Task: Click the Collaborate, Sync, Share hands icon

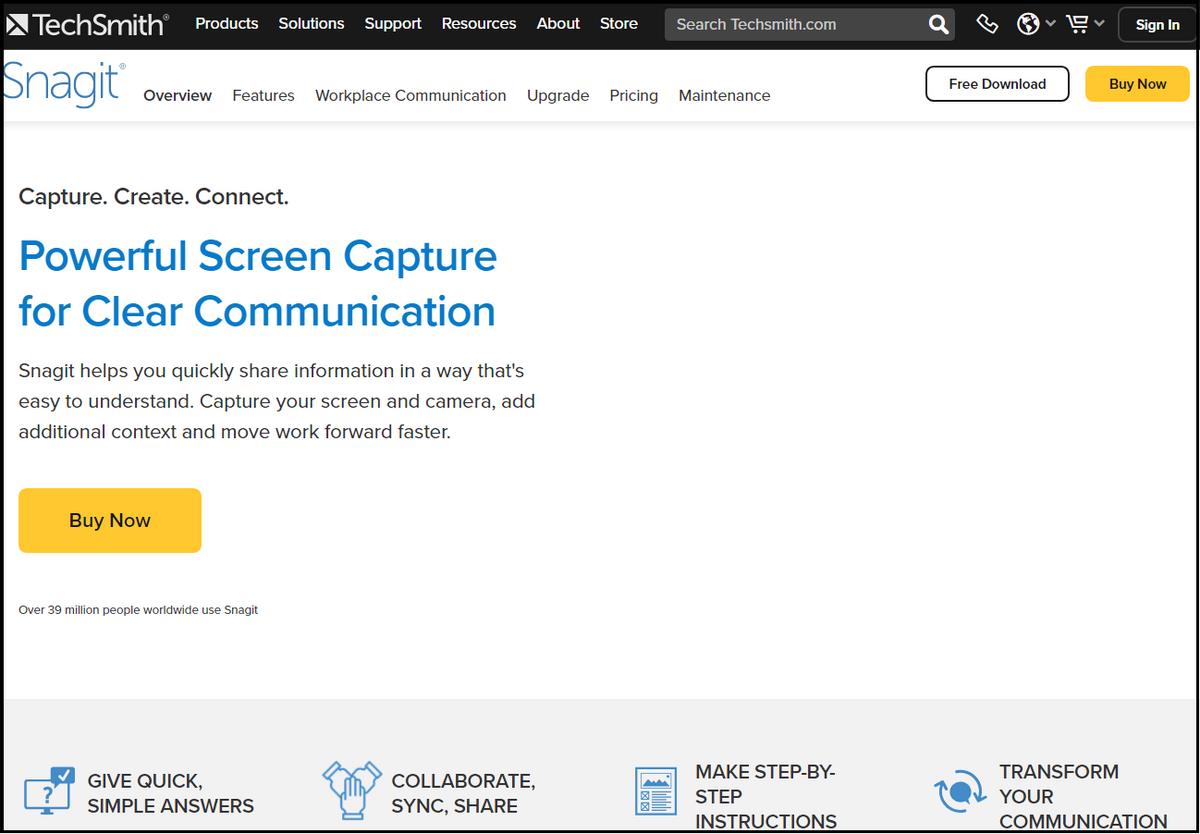Action: [351, 790]
